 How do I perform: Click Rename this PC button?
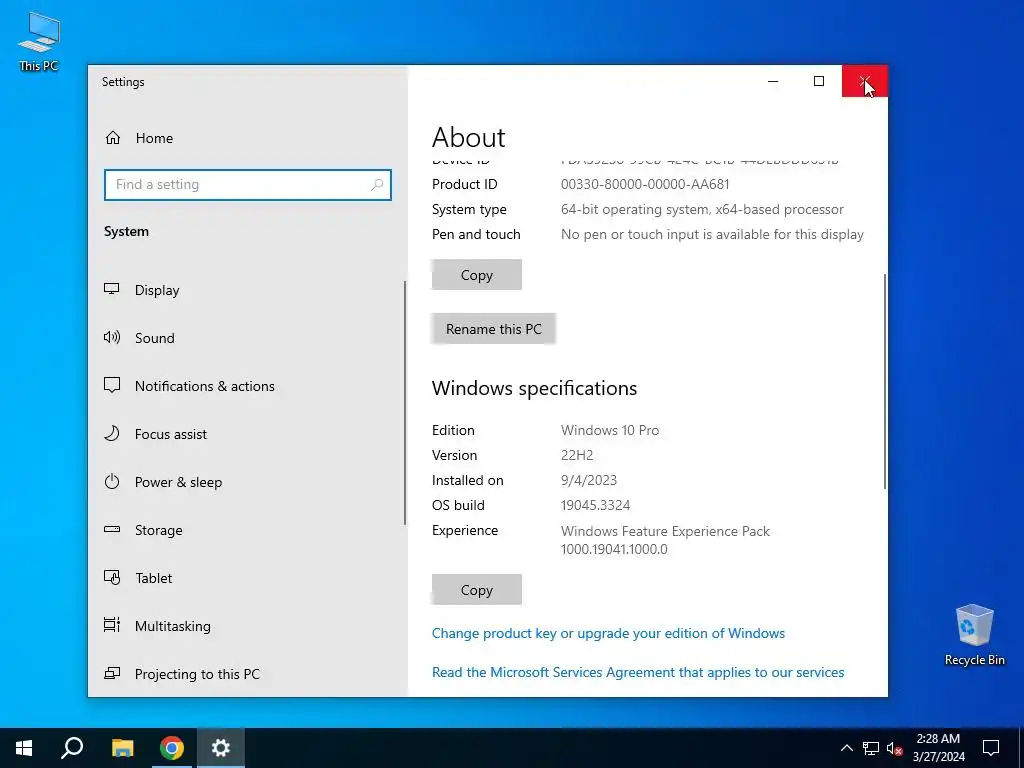(494, 328)
